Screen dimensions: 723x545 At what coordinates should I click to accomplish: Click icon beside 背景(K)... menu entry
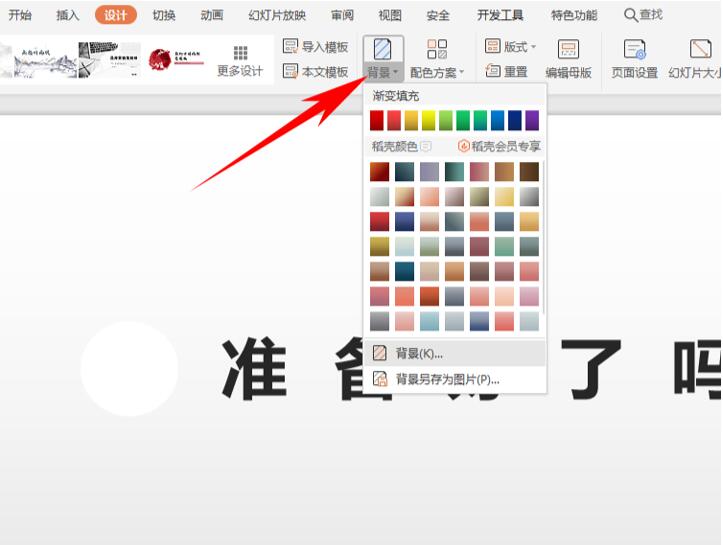tap(380, 353)
